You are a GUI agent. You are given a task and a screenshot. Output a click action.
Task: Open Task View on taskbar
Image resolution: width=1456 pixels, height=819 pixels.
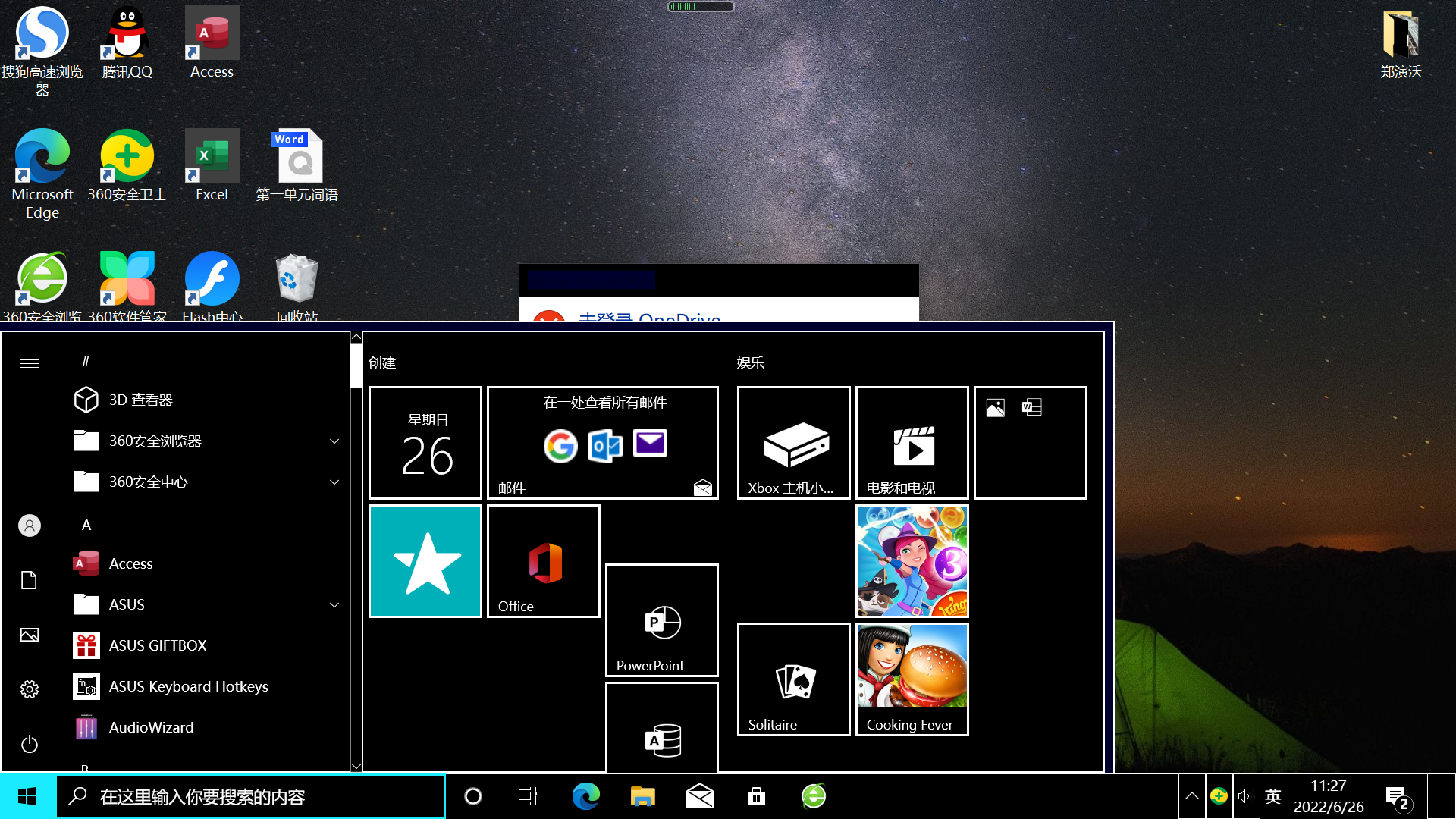pos(528,796)
